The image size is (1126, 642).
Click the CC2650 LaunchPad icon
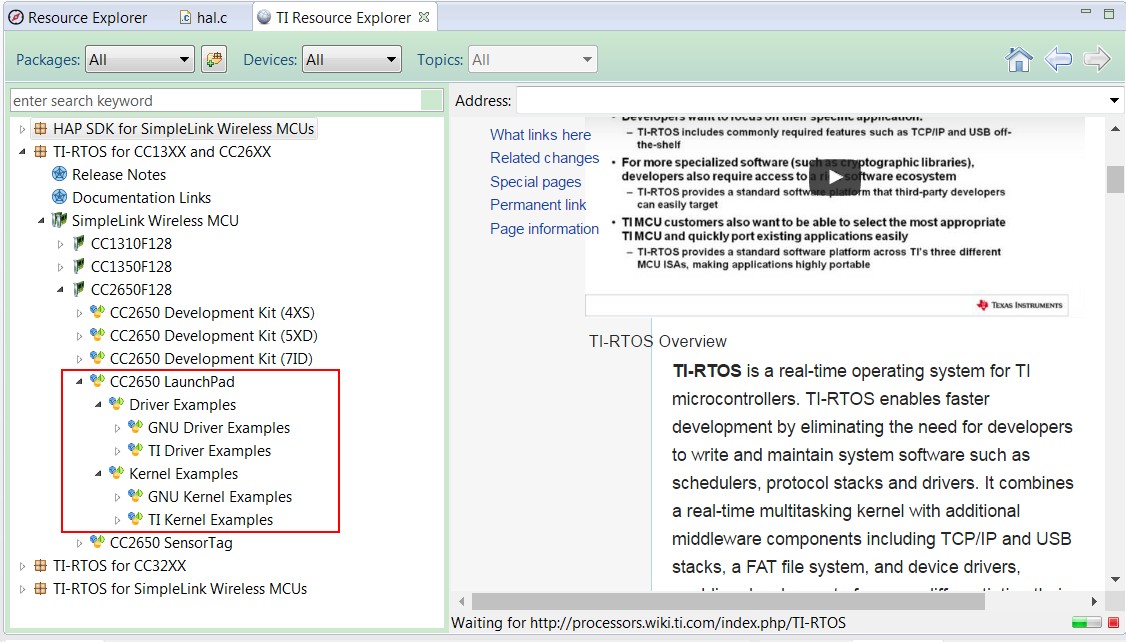point(98,381)
